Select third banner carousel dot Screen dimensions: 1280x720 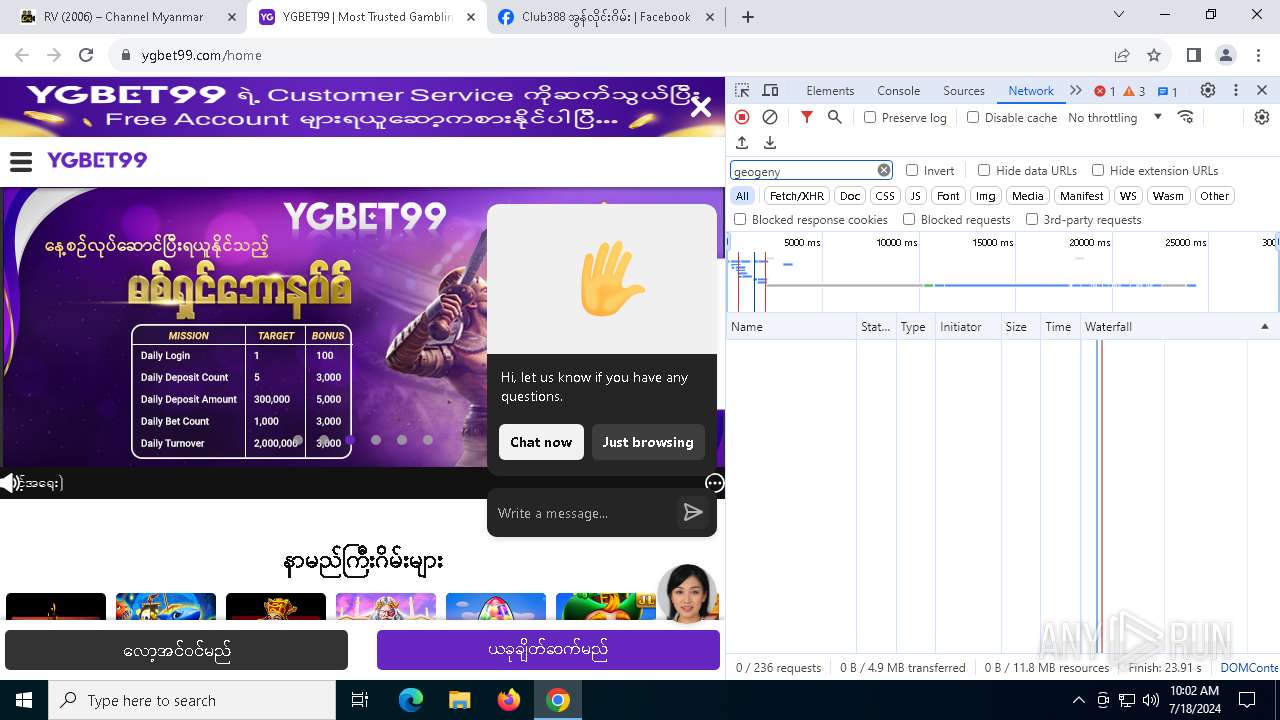(x=350, y=440)
